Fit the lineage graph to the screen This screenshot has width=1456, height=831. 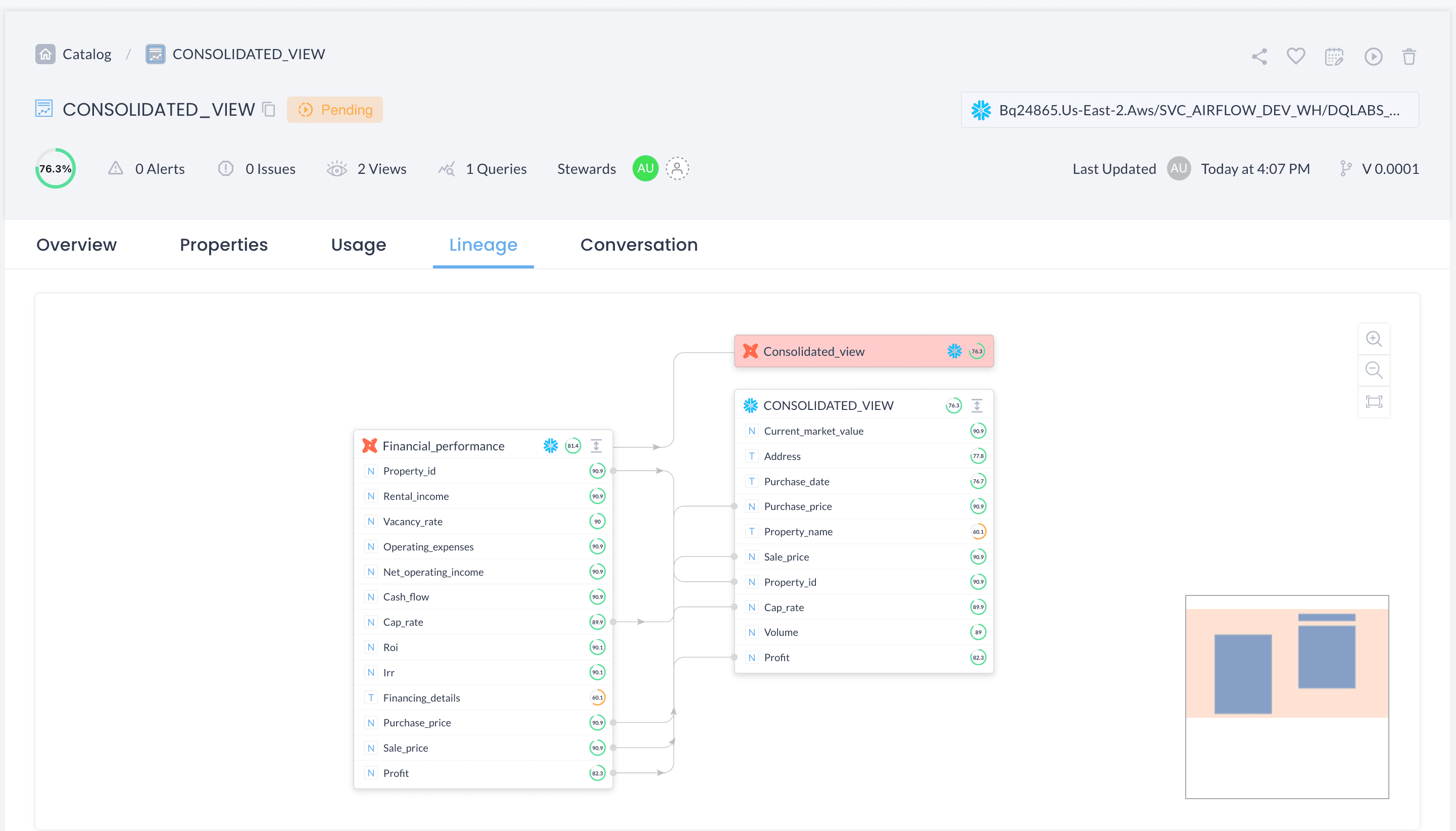click(x=1374, y=402)
